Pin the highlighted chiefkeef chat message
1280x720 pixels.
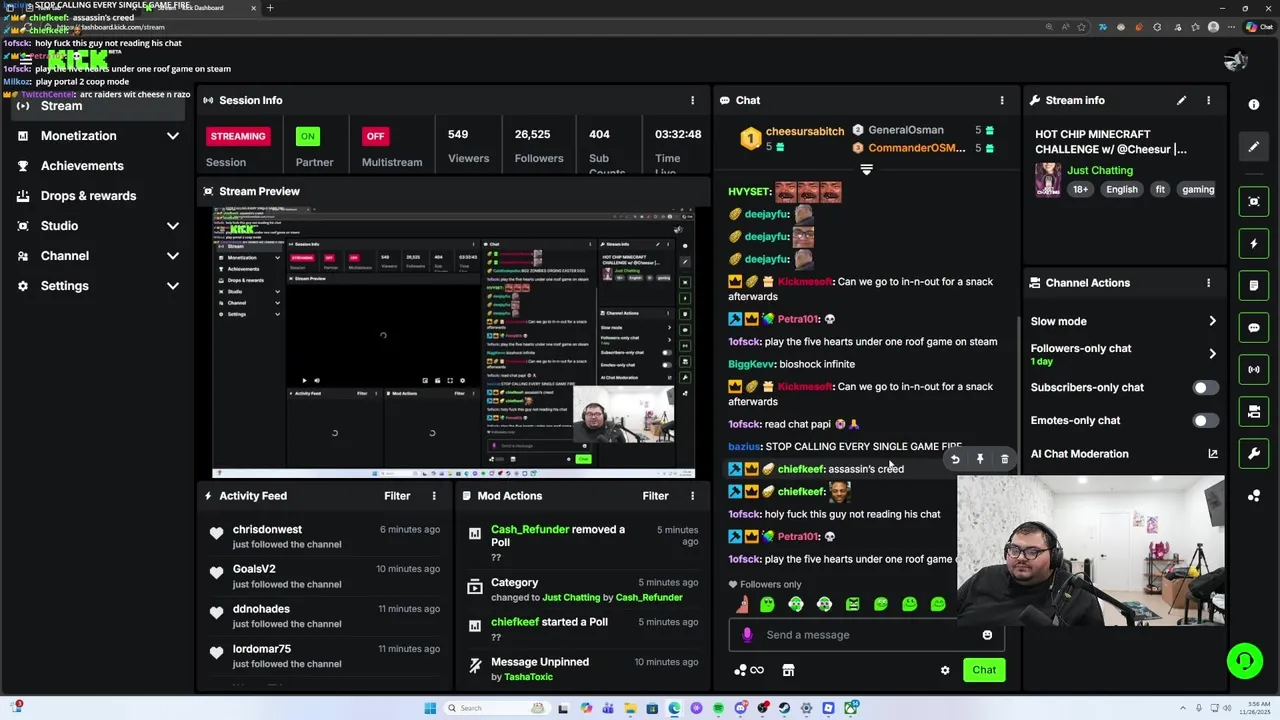[x=980, y=459]
